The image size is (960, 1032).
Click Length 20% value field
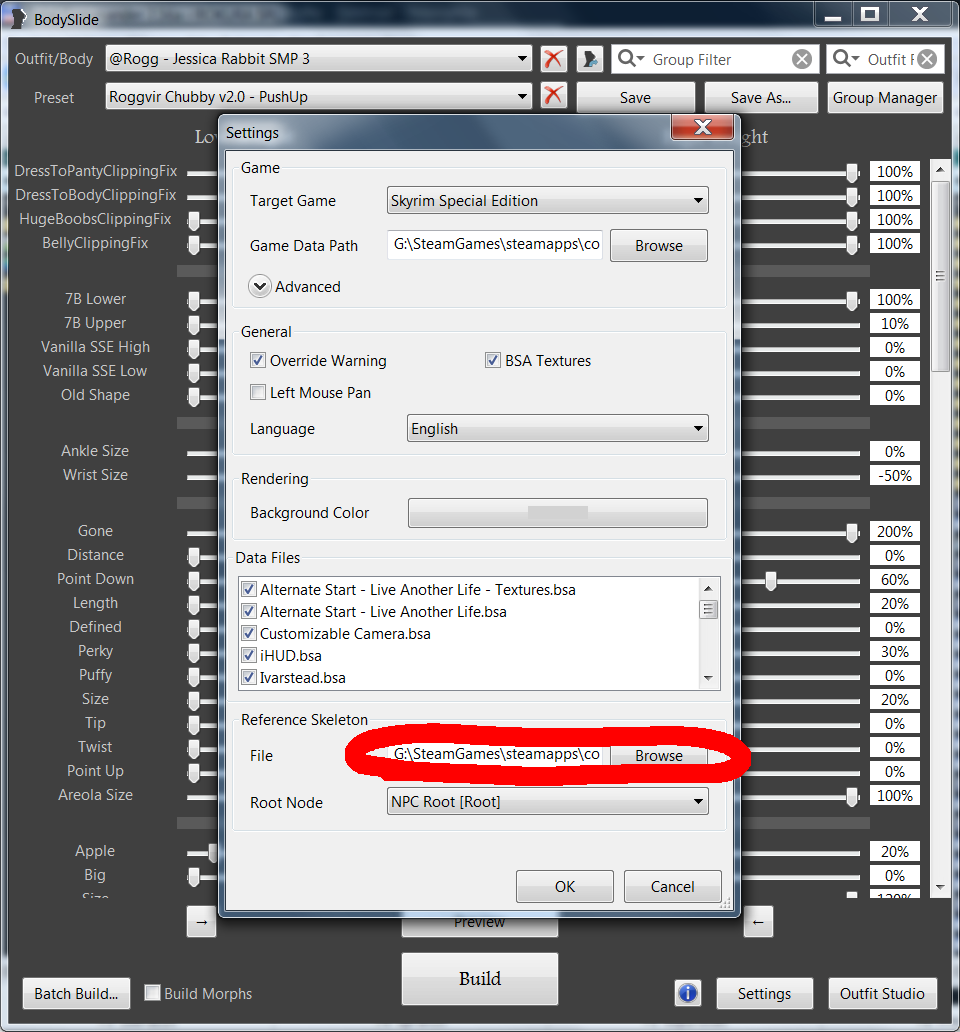(x=894, y=603)
